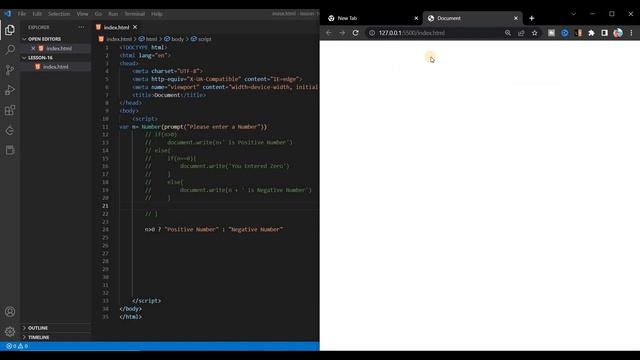Click the share page icon in address bar
This screenshot has width=640, height=360.
521,33
